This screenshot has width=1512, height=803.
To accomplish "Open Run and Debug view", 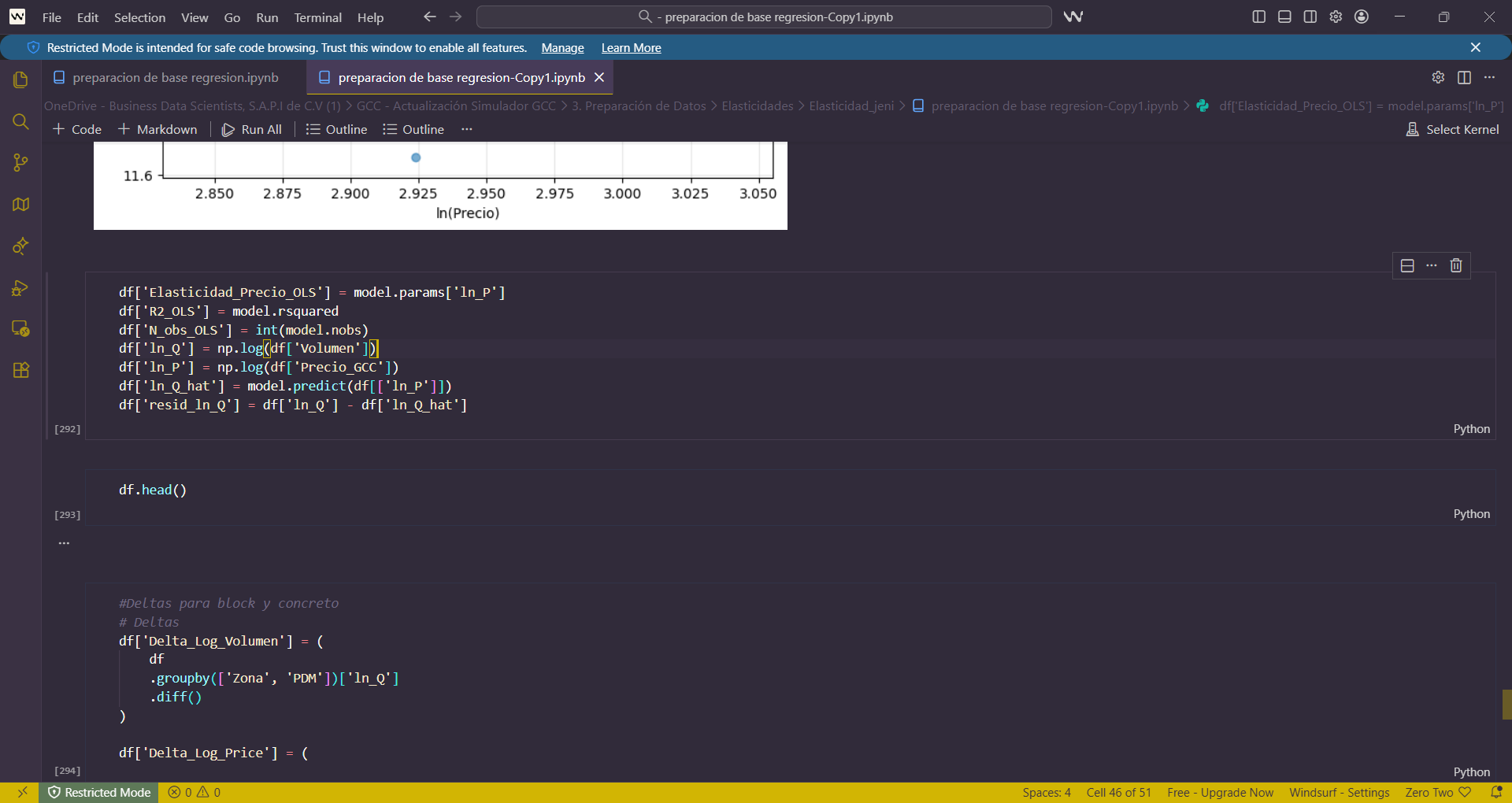I will point(20,288).
